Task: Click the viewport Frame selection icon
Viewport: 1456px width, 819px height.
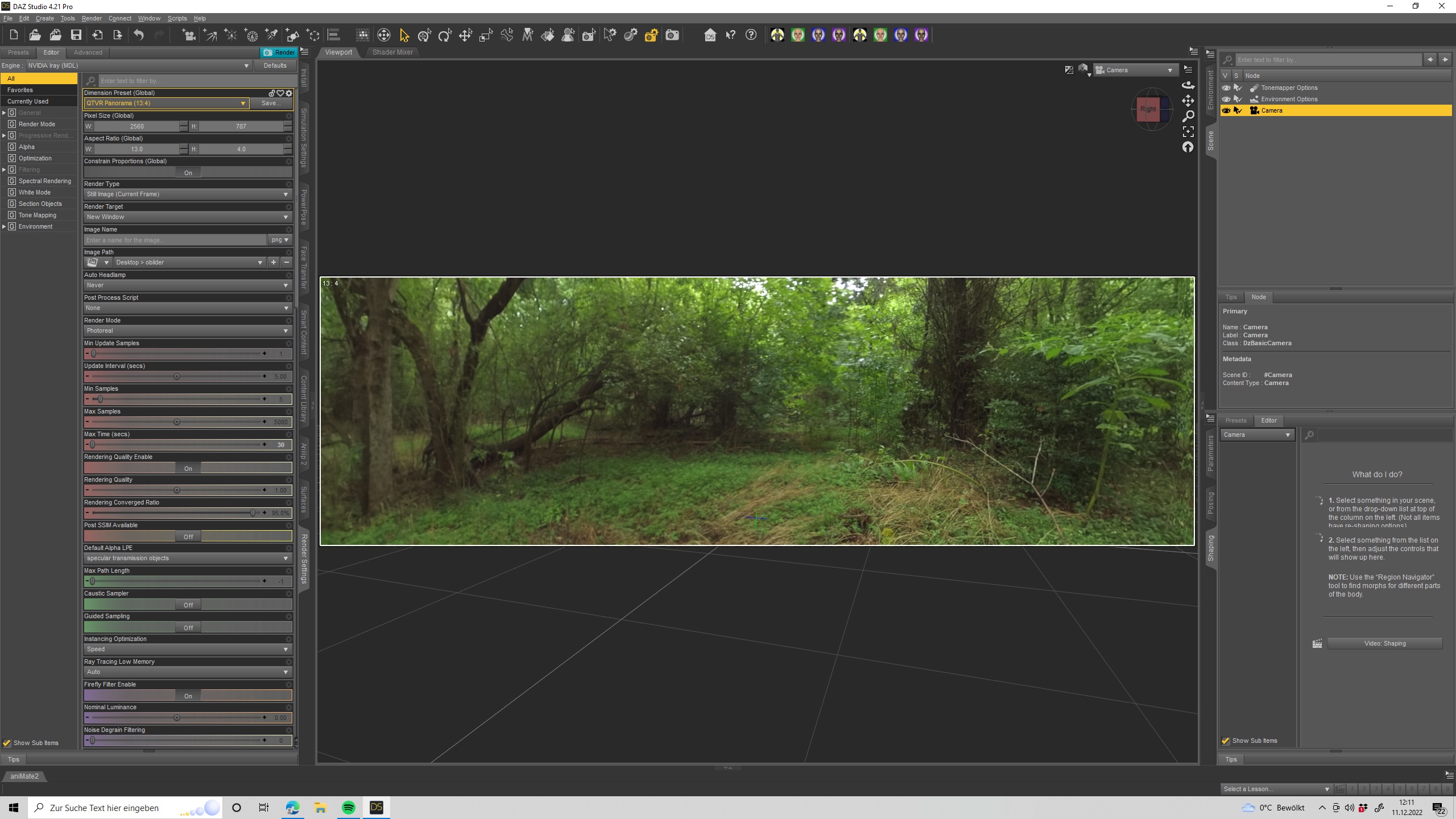Action: (1188, 131)
